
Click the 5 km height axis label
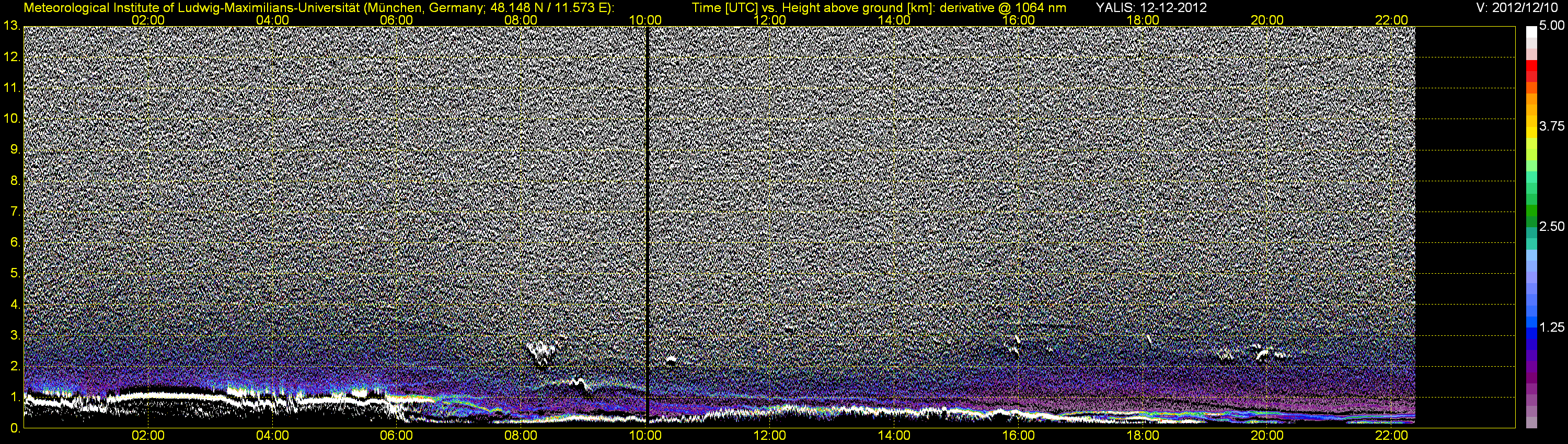15,273
